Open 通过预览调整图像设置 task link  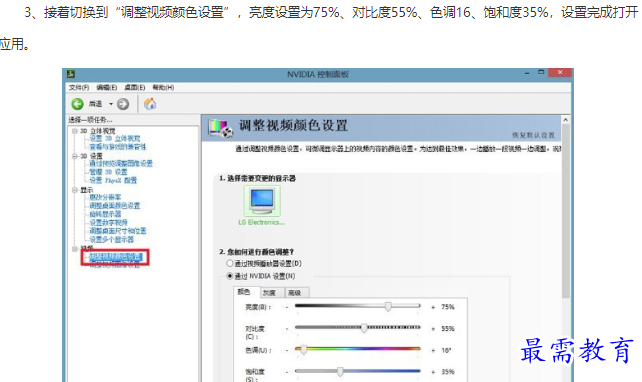121,163
